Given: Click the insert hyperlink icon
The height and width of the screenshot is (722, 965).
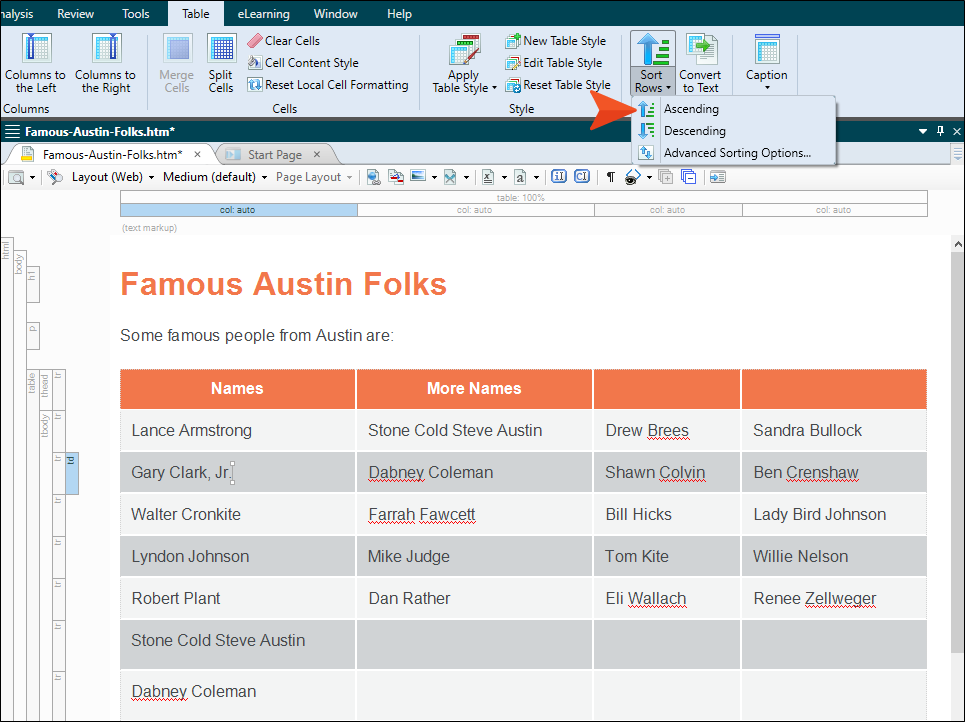Looking at the screenshot, I should click(373, 177).
